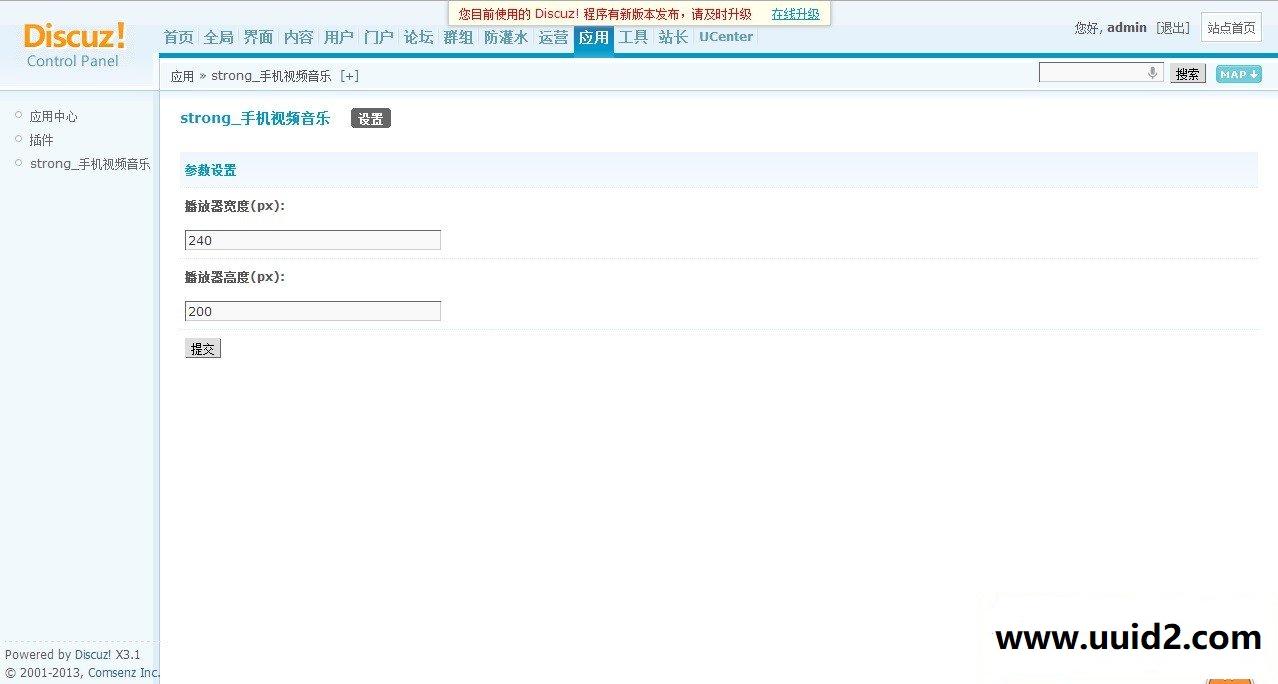The width and height of the screenshot is (1278, 684).
Task: Click the microphone icon in search box
Action: pyautogui.click(x=1152, y=73)
